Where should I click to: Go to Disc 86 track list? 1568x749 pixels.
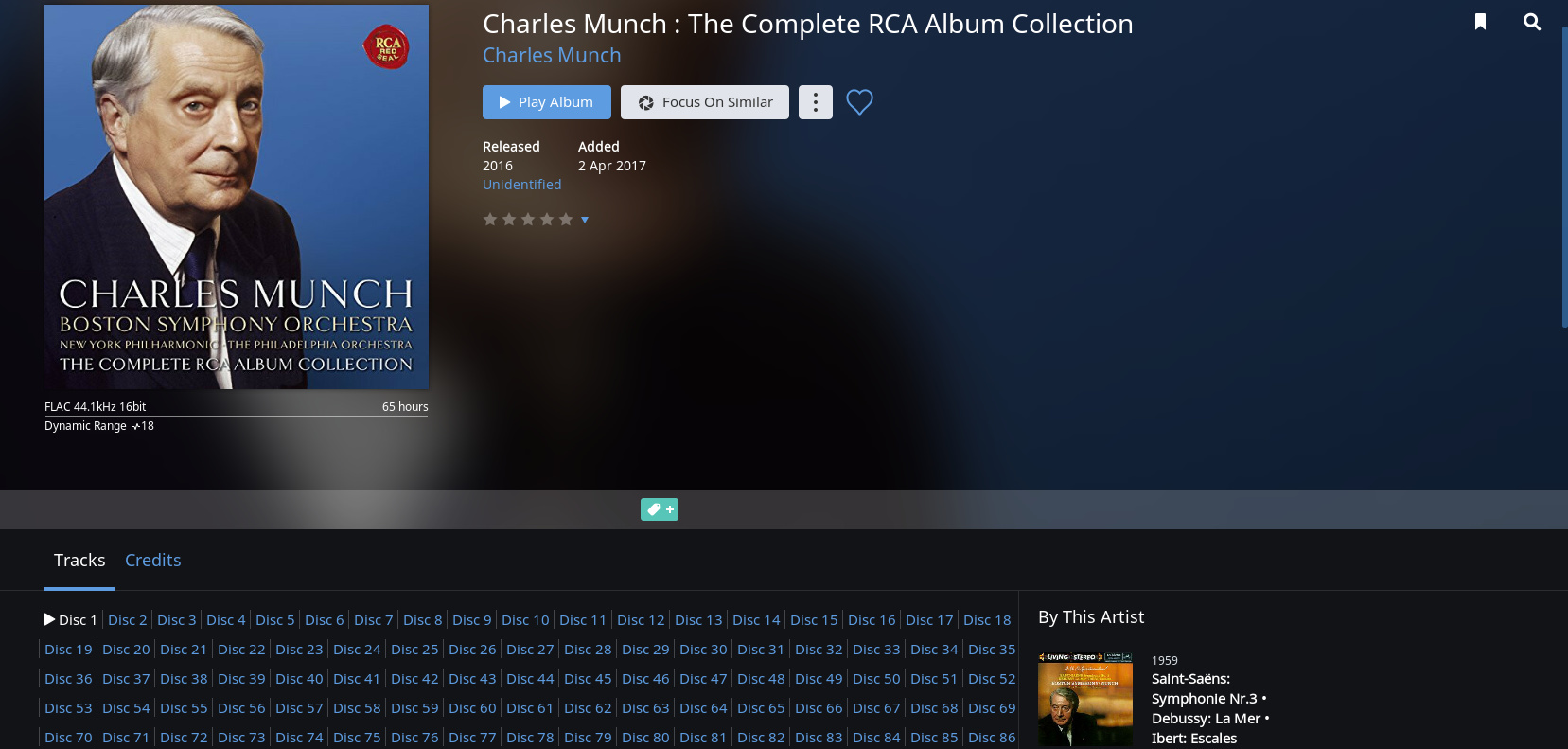992,737
